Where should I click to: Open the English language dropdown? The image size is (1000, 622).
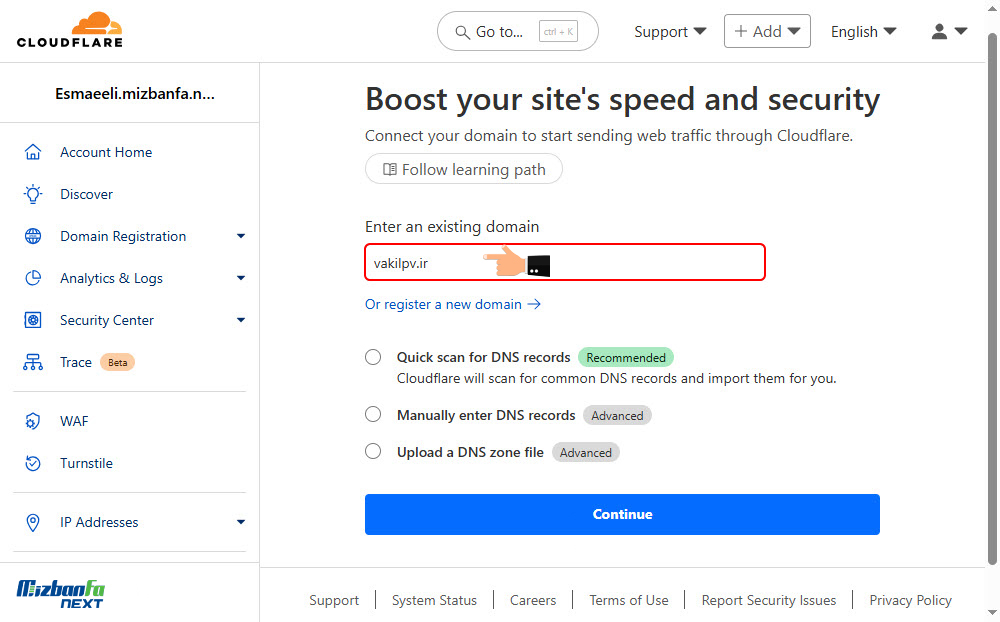864,31
